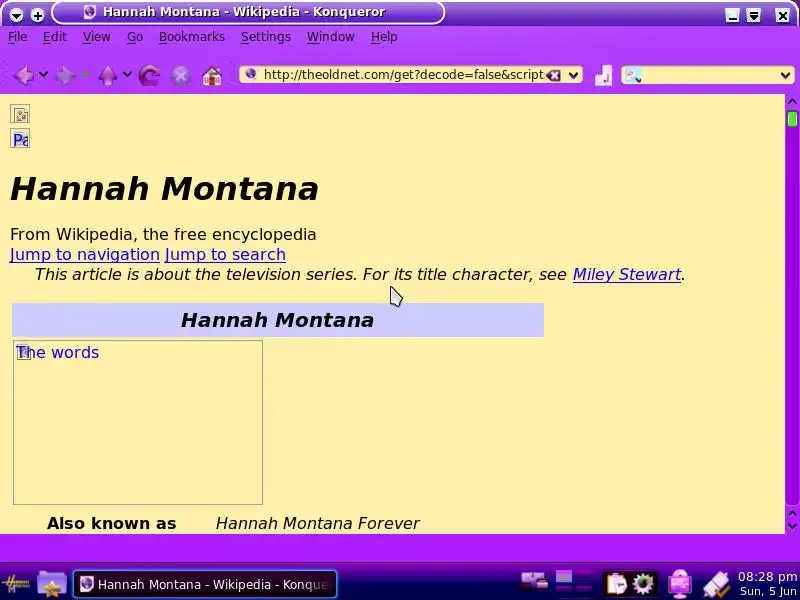Click the 'Pa' placeholder image link
Image resolution: width=800 pixels, height=600 pixels.
(x=20, y=139)
